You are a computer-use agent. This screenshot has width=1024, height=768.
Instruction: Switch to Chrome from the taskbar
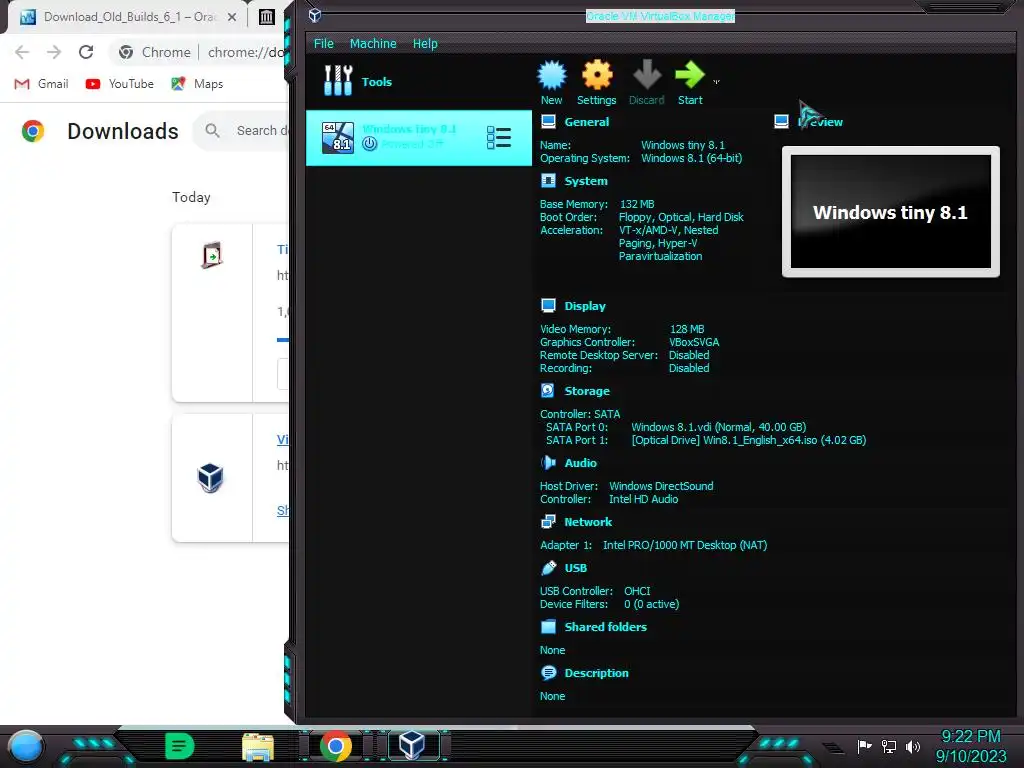[336, 746]
